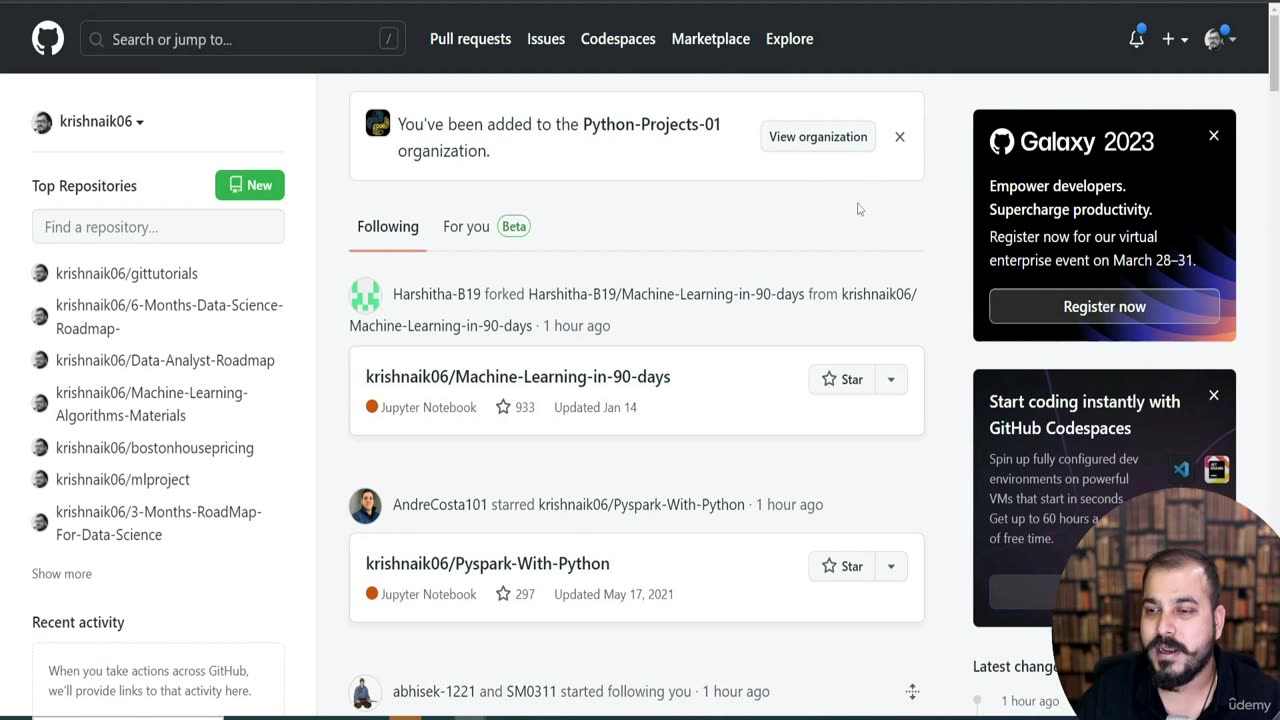Create a new repository with New button
The width and height of the screenshot is (1280, 720).
[250, 185]
